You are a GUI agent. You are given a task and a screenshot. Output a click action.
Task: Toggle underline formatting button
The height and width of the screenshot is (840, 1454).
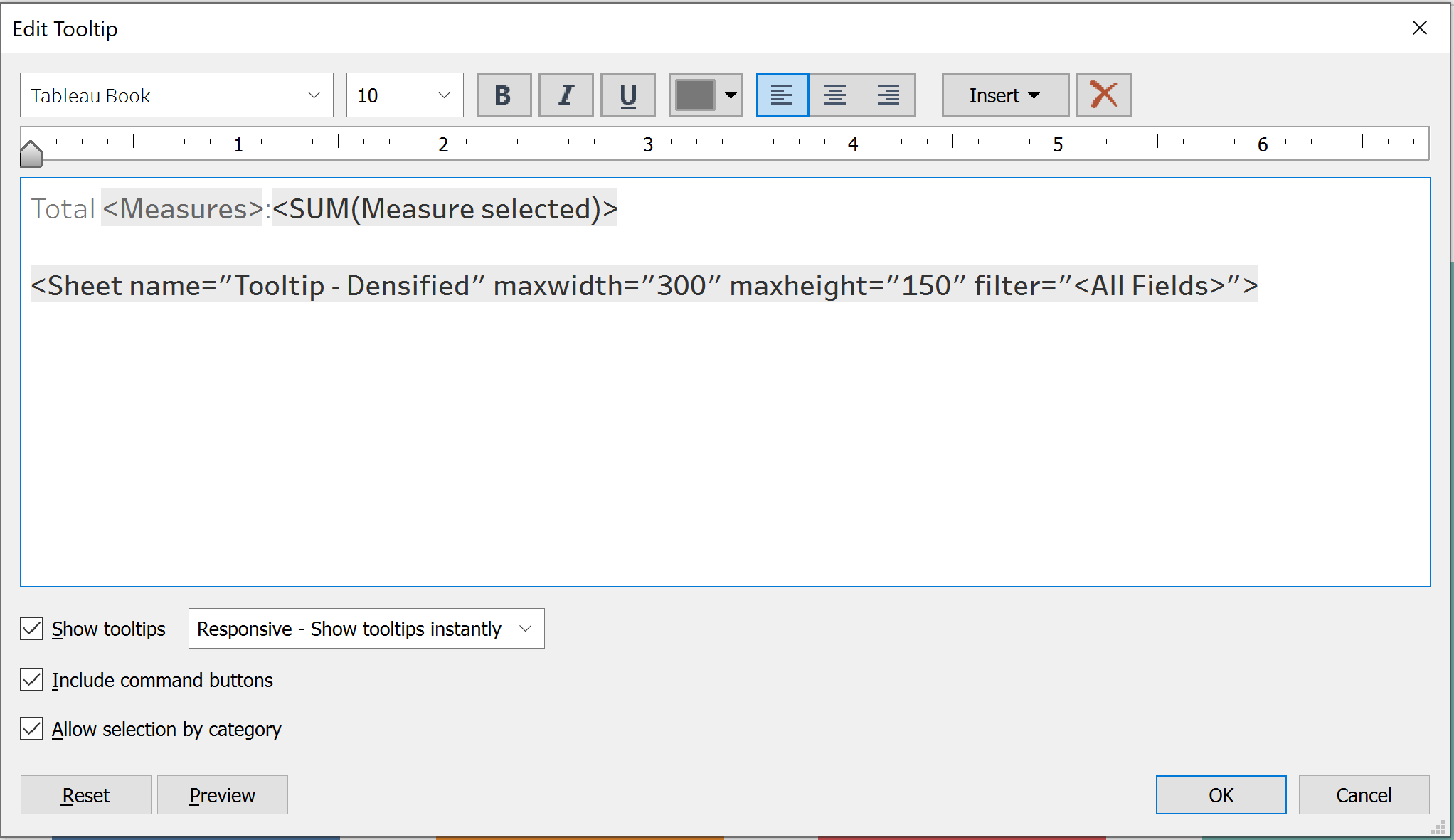point(627,95)
